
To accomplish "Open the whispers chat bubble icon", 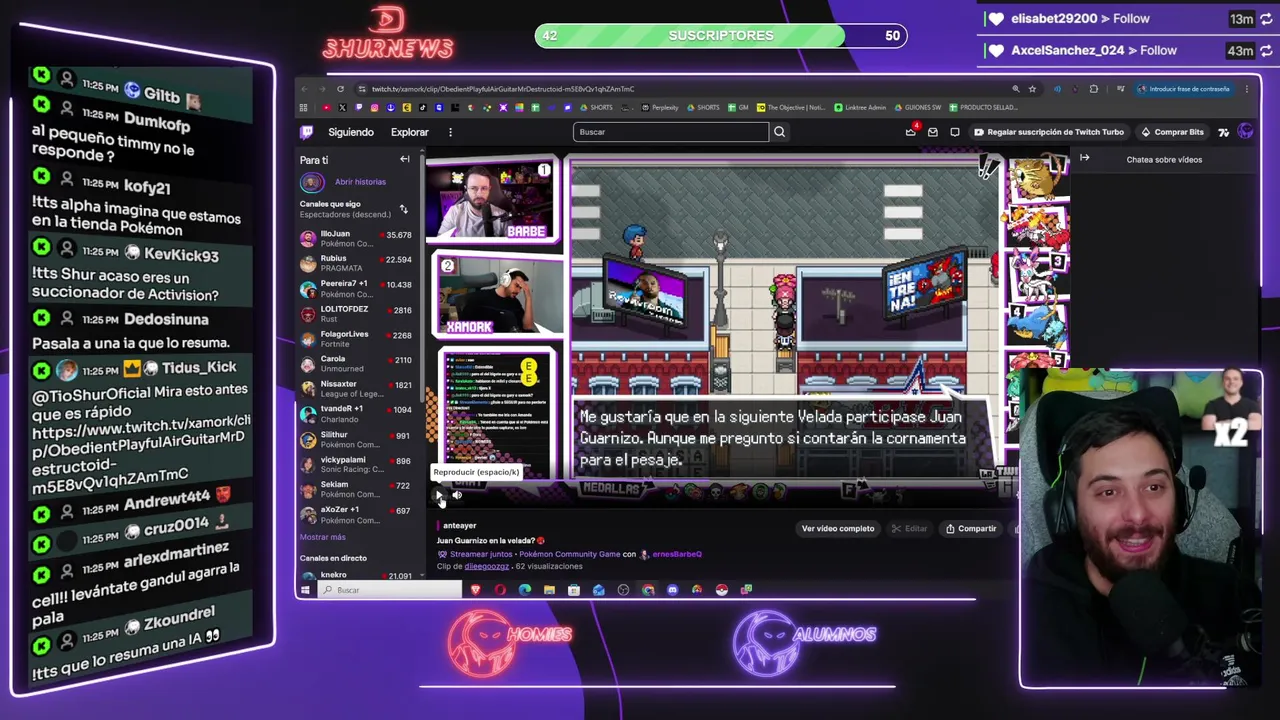I will [x=954, y=132].
